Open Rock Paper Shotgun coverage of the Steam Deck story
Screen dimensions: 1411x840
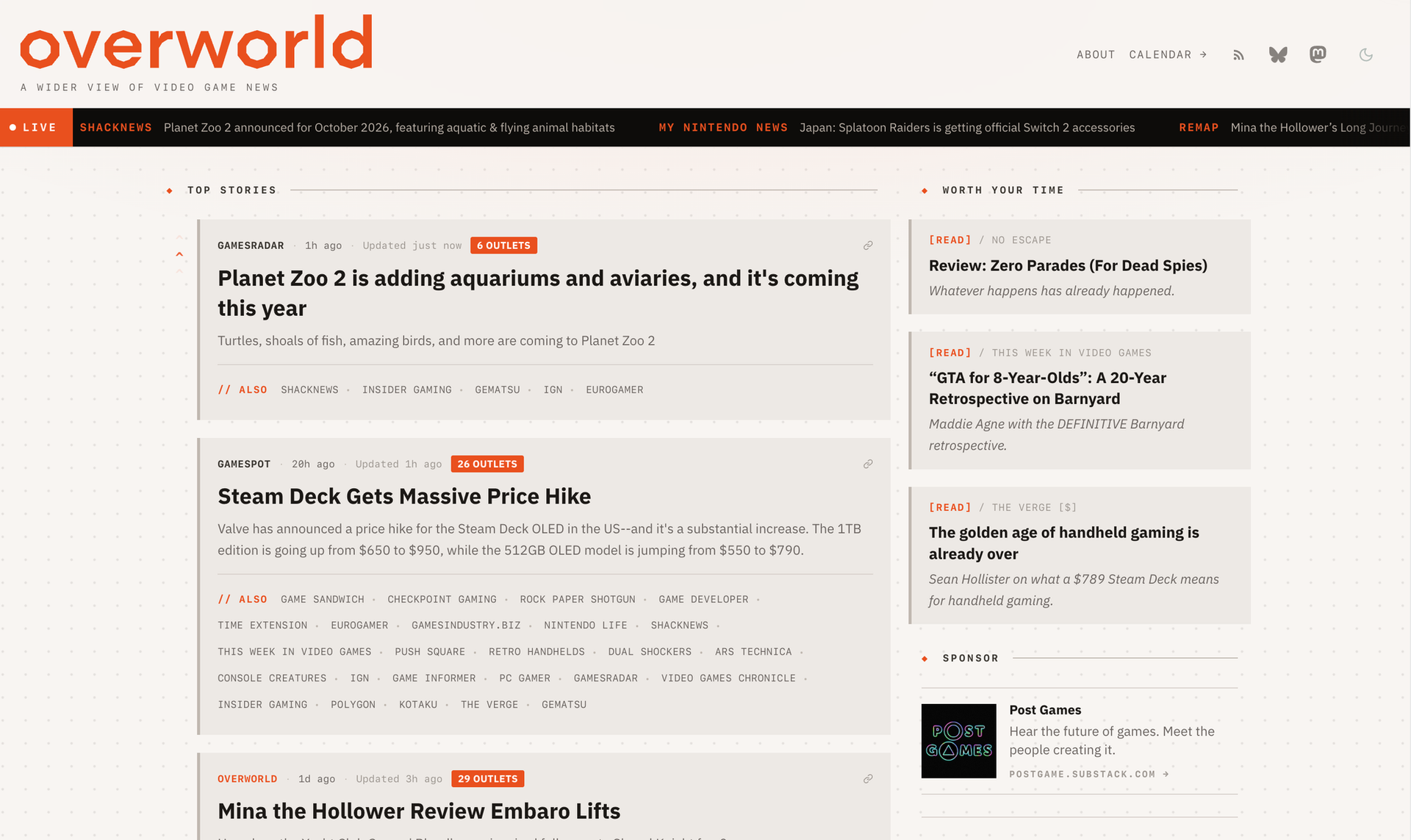click(577, 599)
